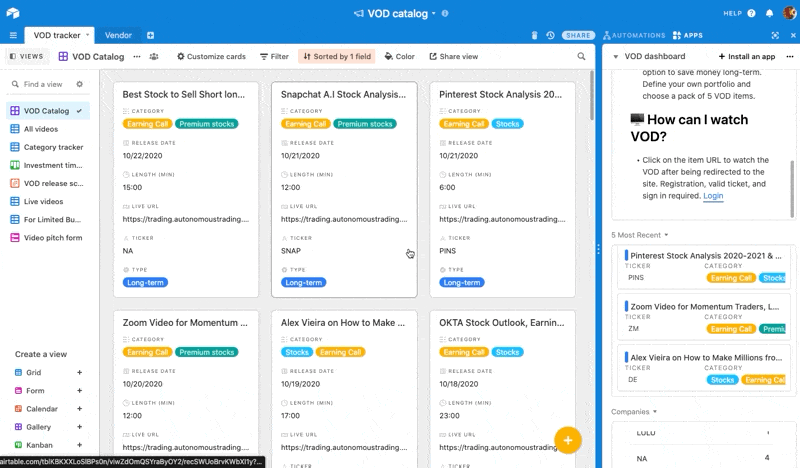
Task: Open the base info icon beside title
Action: tap(445, 13)
